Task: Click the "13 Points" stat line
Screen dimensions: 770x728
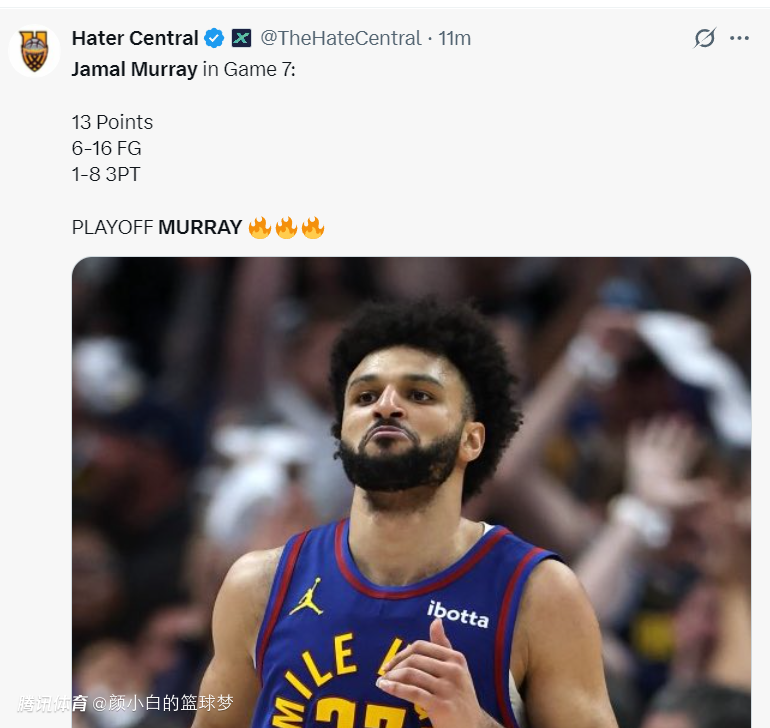Action: tap(112, 122)
